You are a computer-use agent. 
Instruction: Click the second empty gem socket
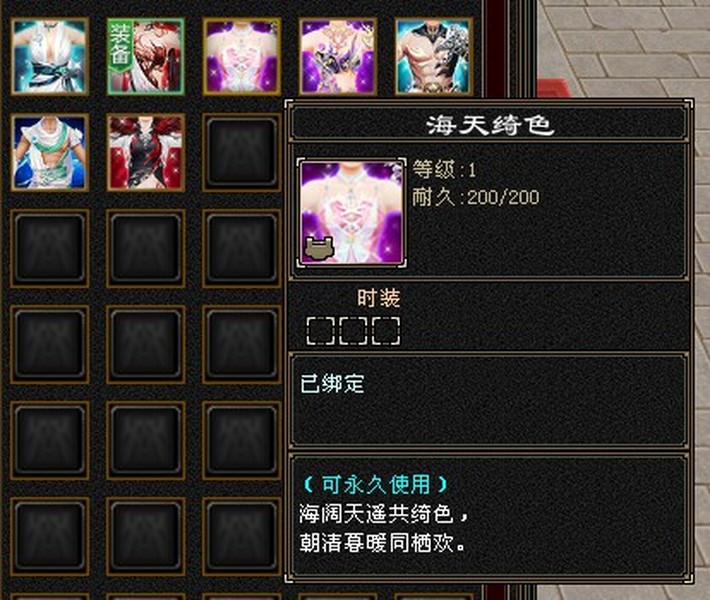tap(353, 331)
